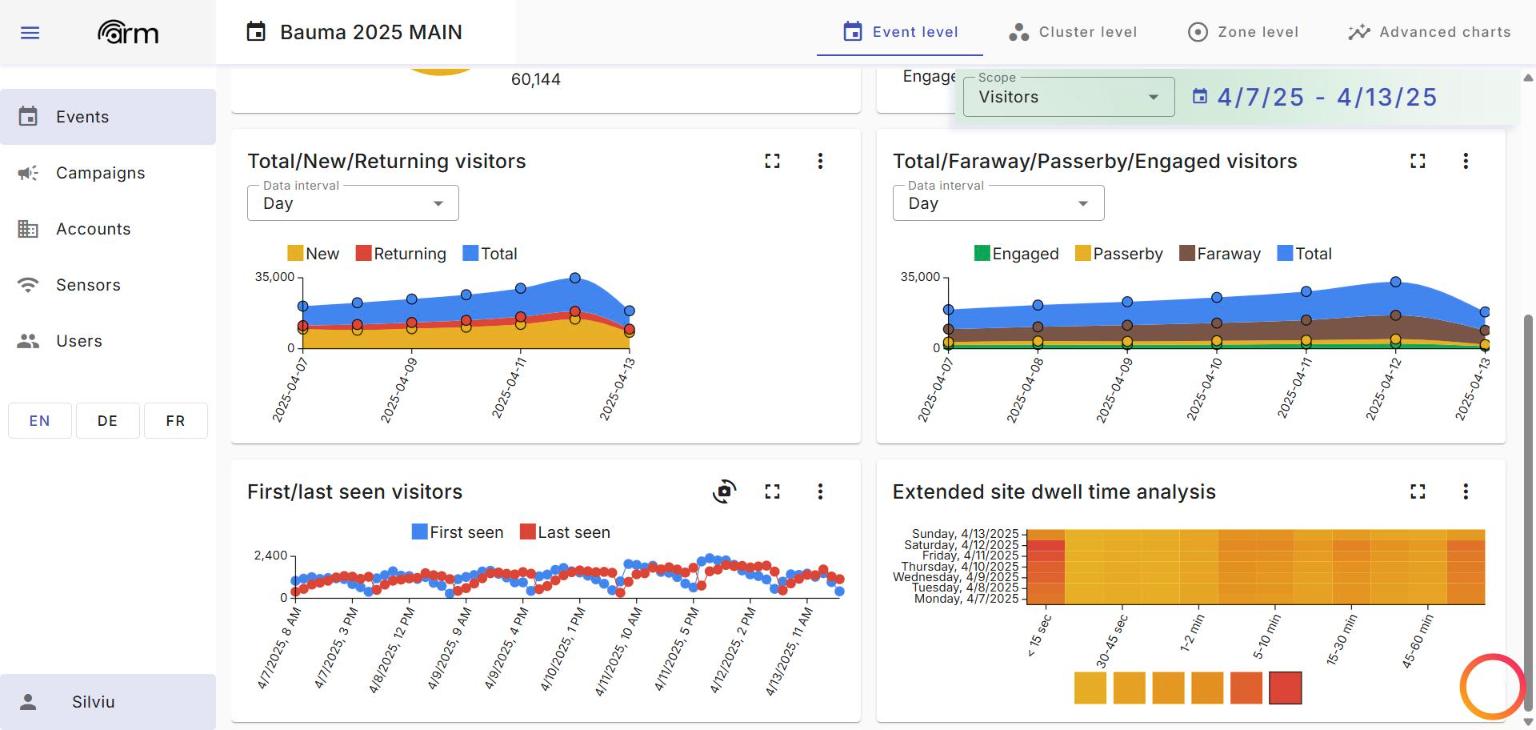Screen dimensions: 1536x730
Task: Click the circular floating button at bottom right
Action: pyautogui.click(x=1492, y=686)
